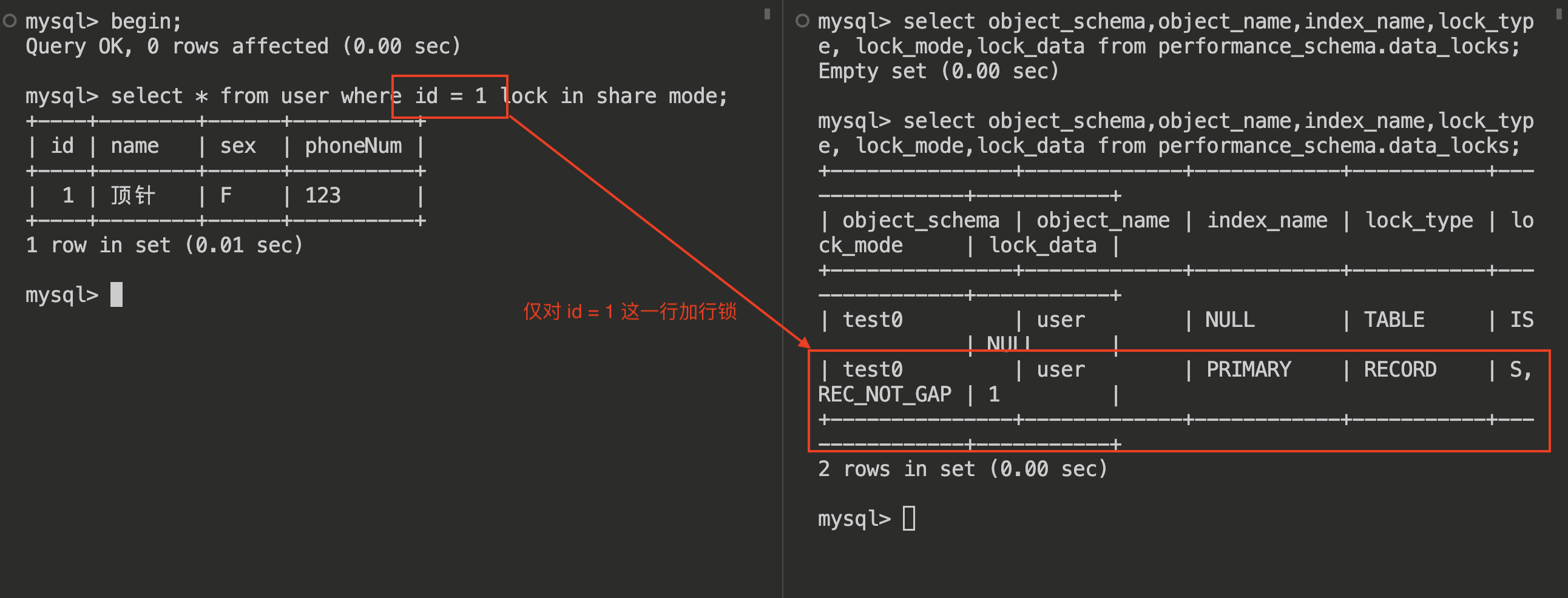The image size is (1568, 598).
Task: Click the "2 rows in set" result line
Action: point(962,468)
